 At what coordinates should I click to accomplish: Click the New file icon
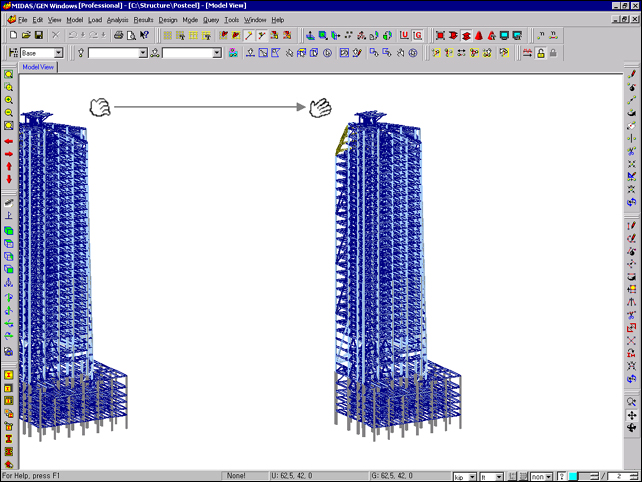12,36
